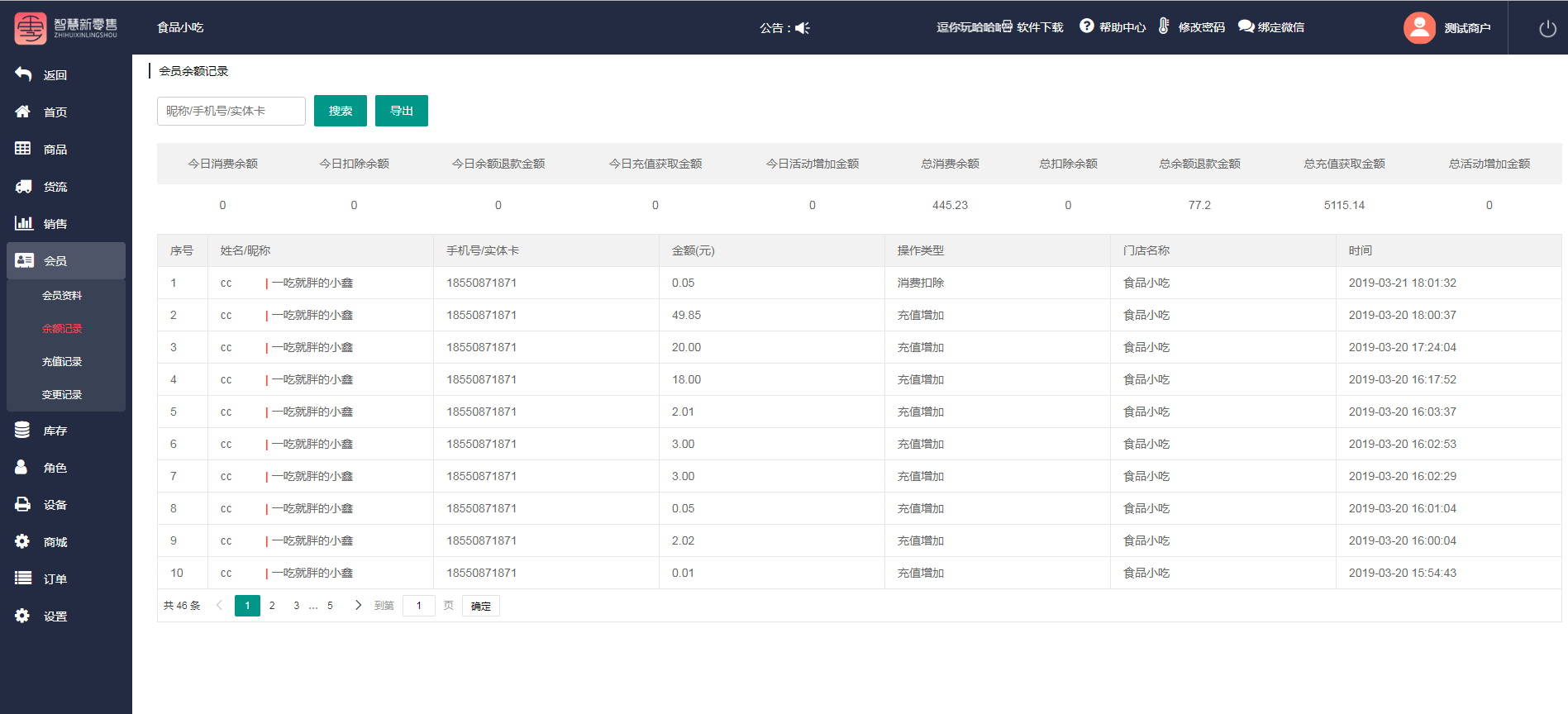This screenshot has width=1568, height=714.
Task: Open 绑定微信 link in header
Action: [x=1281, y=27]
